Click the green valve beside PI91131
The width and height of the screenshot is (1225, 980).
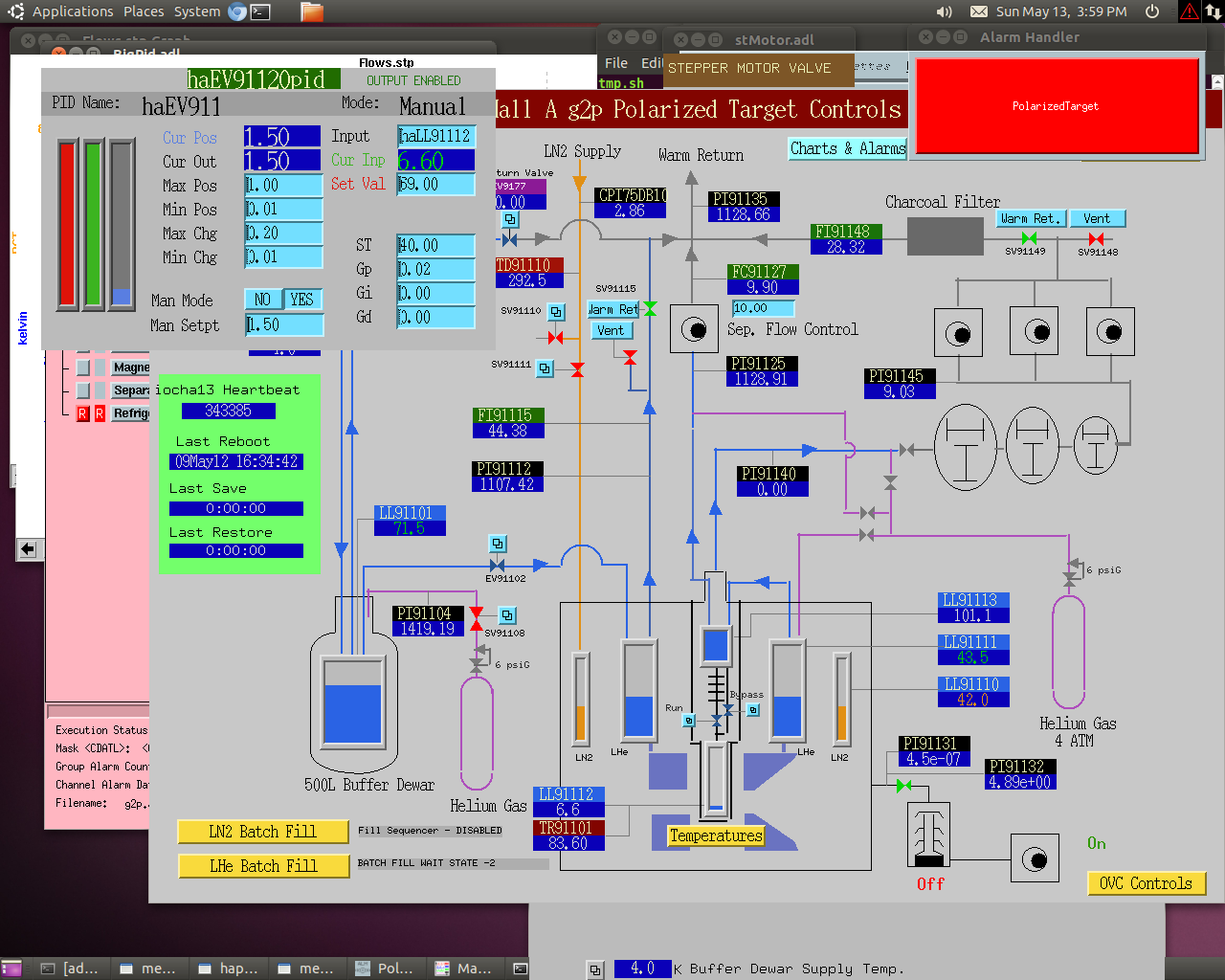coord(903,786)
